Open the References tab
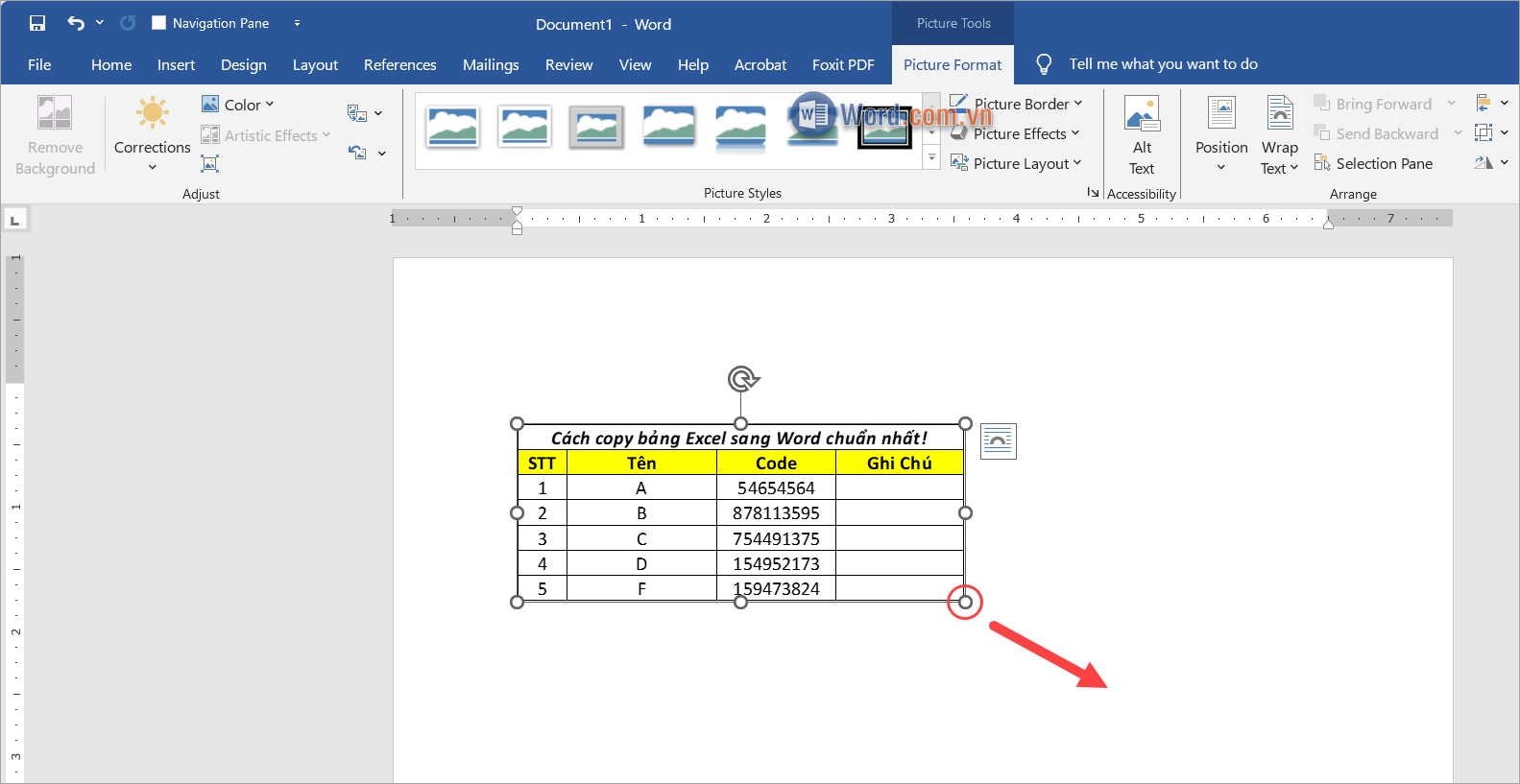The height and width of the screenshot is (784, 1520). coord(399,64)
